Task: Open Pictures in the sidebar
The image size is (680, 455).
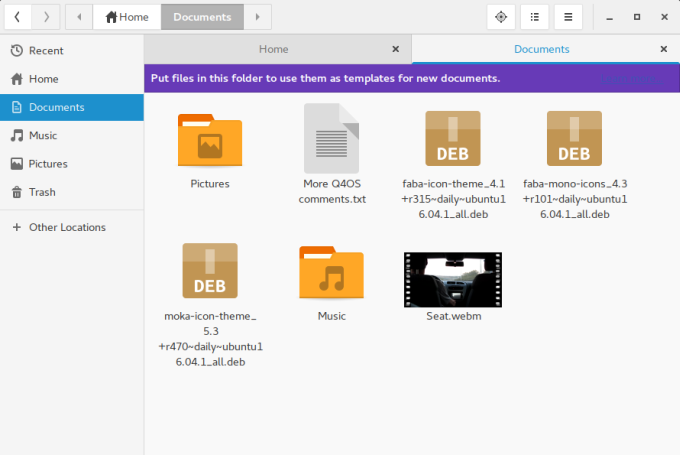Action: pyautogui.click(x=72, y=164)
